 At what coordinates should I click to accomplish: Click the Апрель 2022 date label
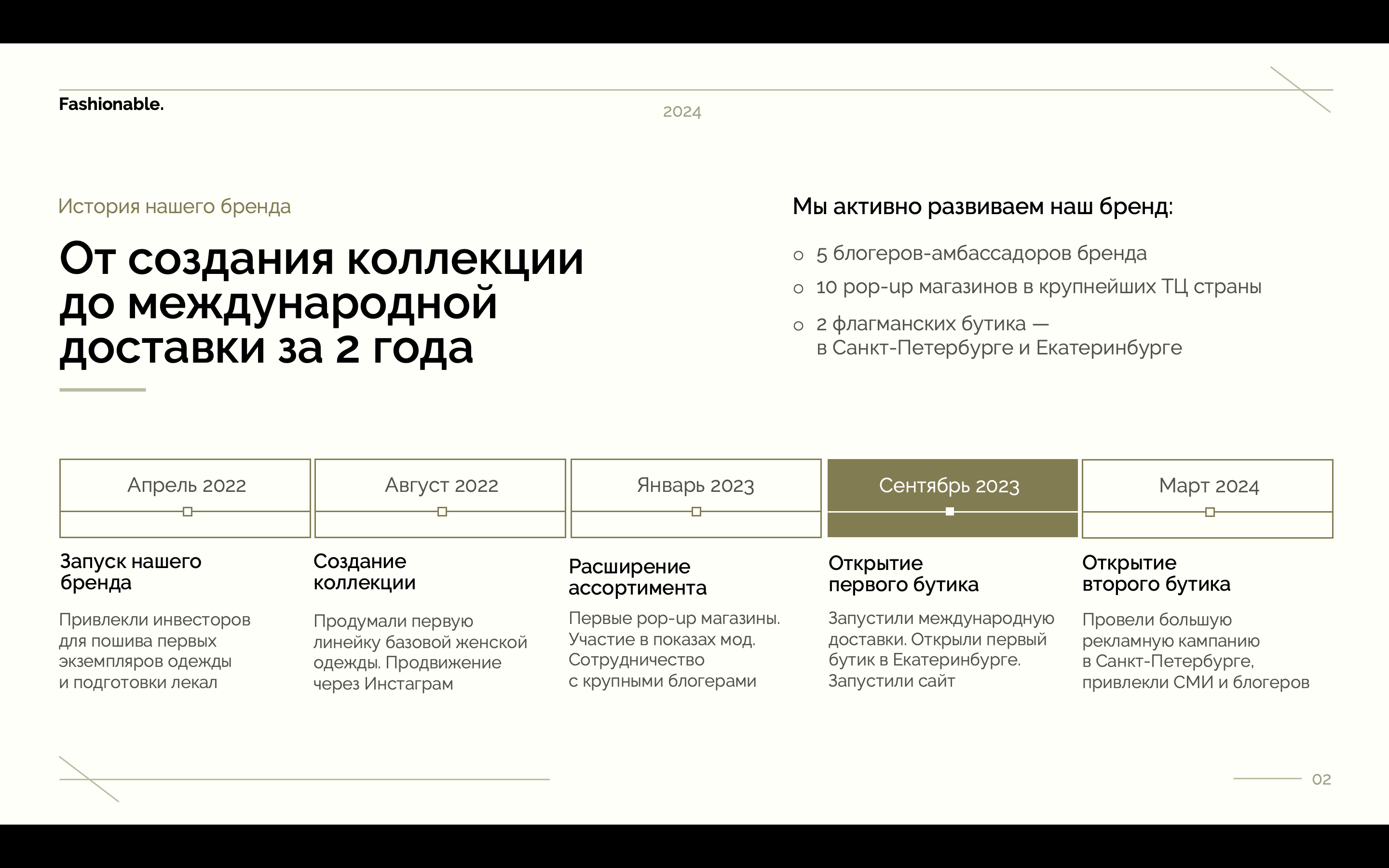(187, 486)
